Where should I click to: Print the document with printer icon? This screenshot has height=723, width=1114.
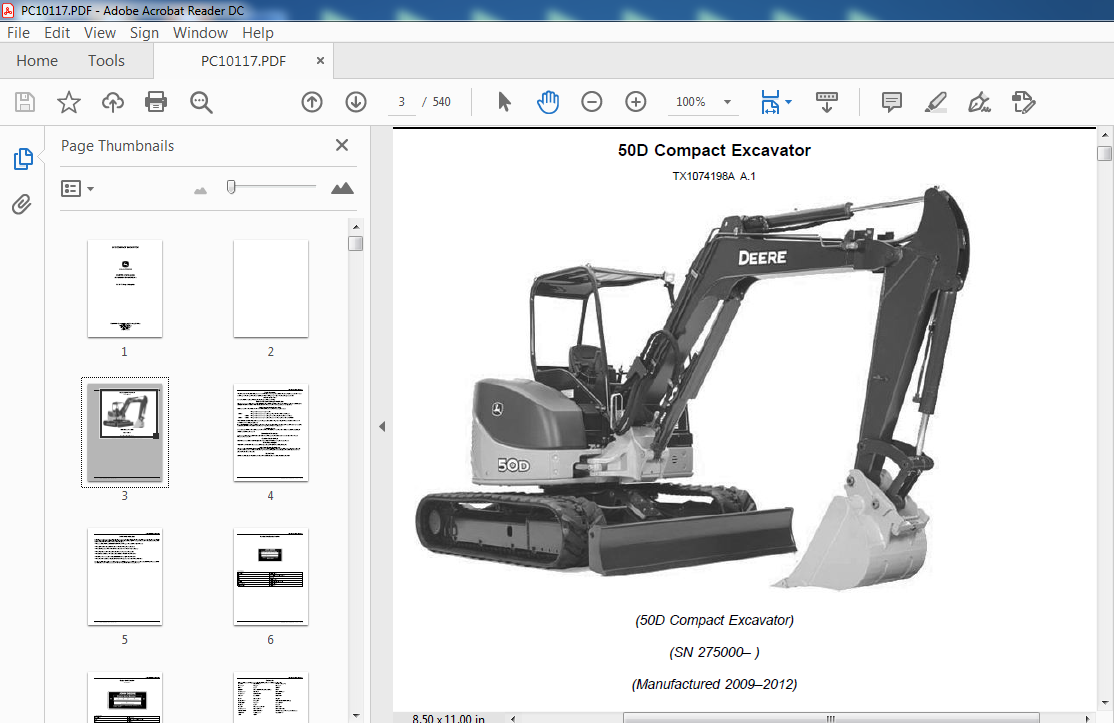tap(156, 102)
